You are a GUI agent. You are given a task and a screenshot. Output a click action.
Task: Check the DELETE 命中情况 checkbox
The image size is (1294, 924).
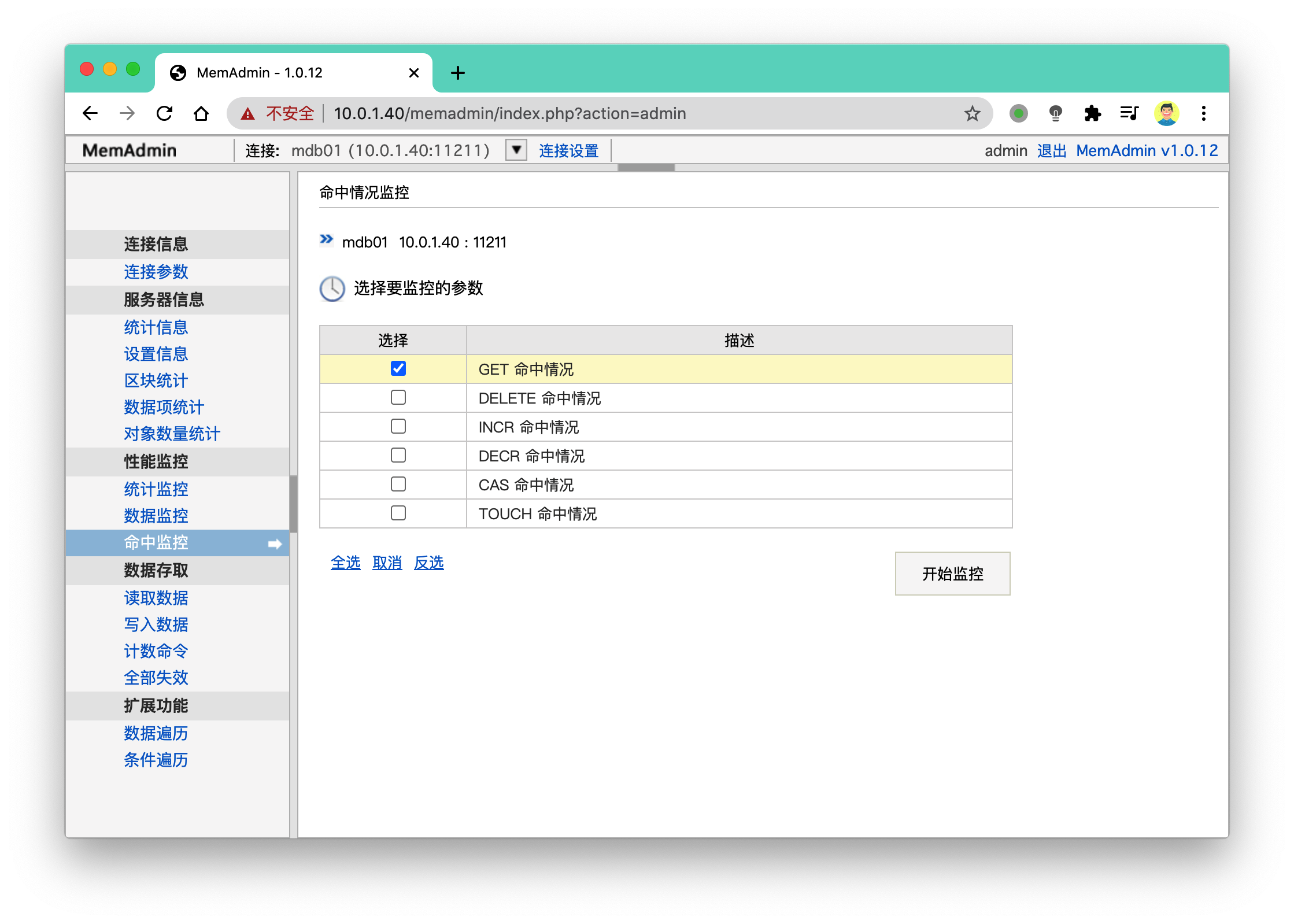point(398,397)
